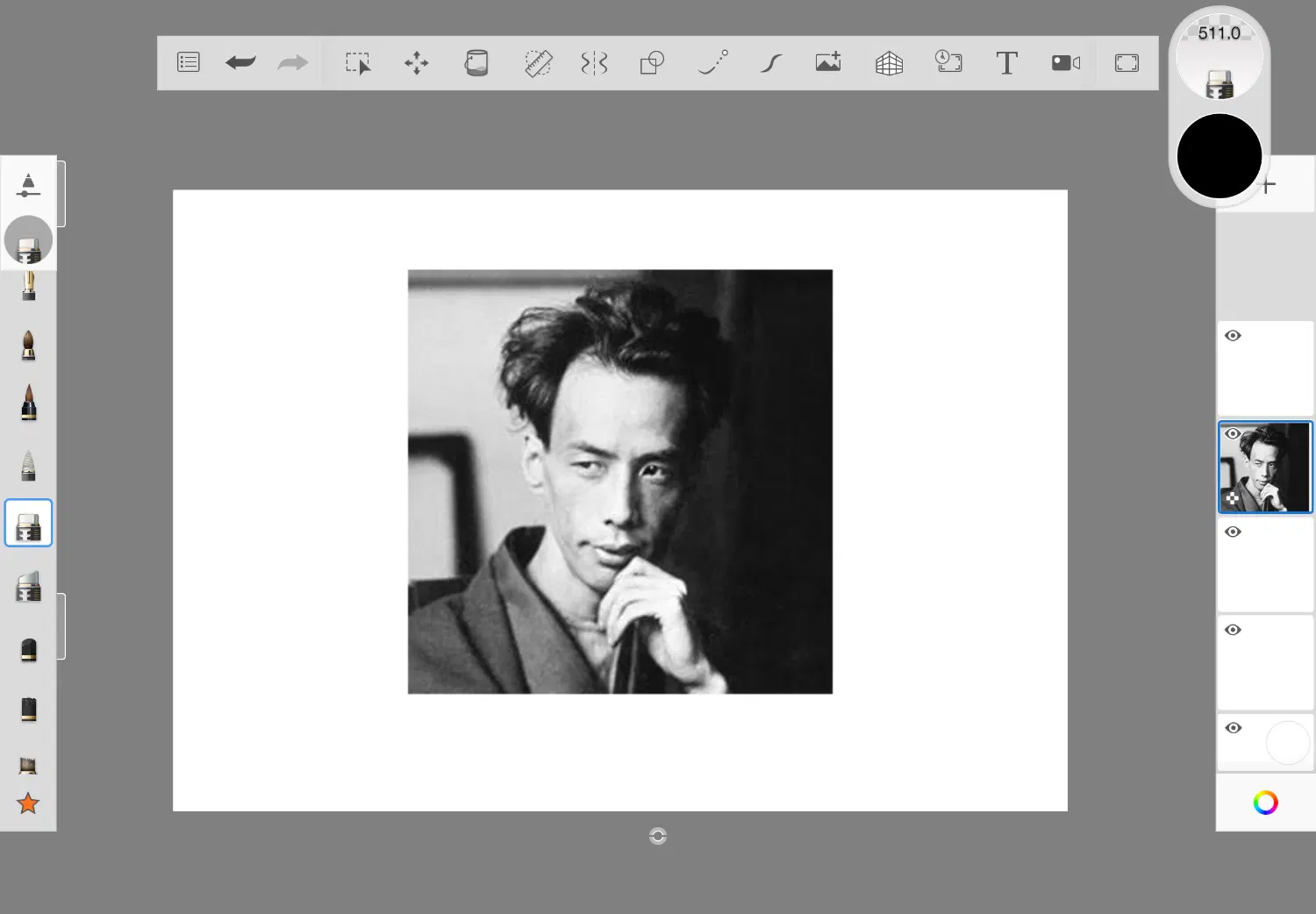Open brush properties at top of brush palette

click(28, 185)
